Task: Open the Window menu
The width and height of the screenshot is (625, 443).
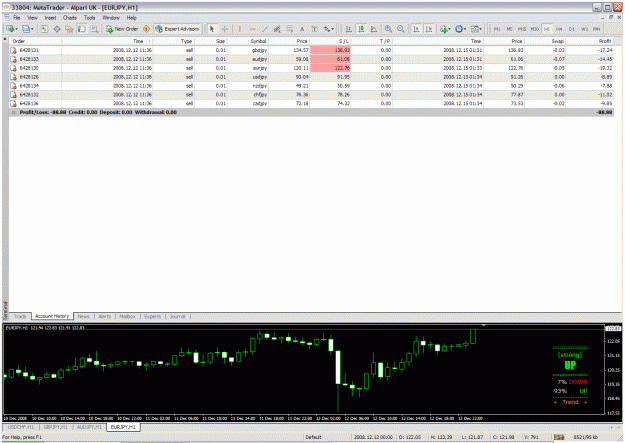Action: pos(111,18)
